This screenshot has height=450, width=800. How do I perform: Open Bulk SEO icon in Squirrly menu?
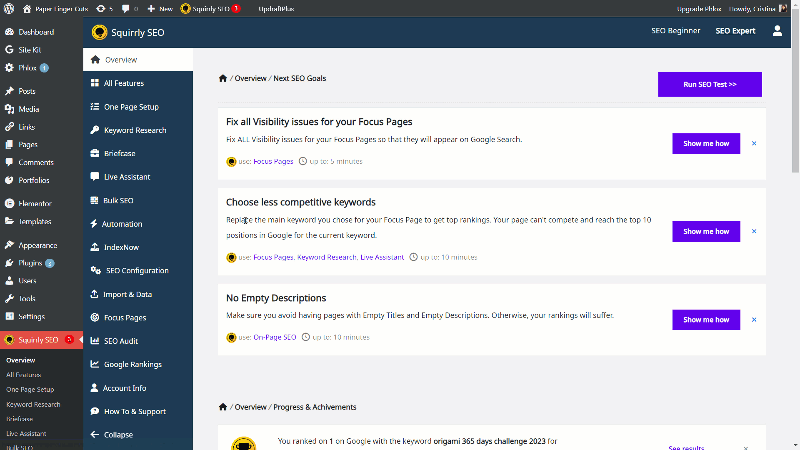(x=94, y=201)
